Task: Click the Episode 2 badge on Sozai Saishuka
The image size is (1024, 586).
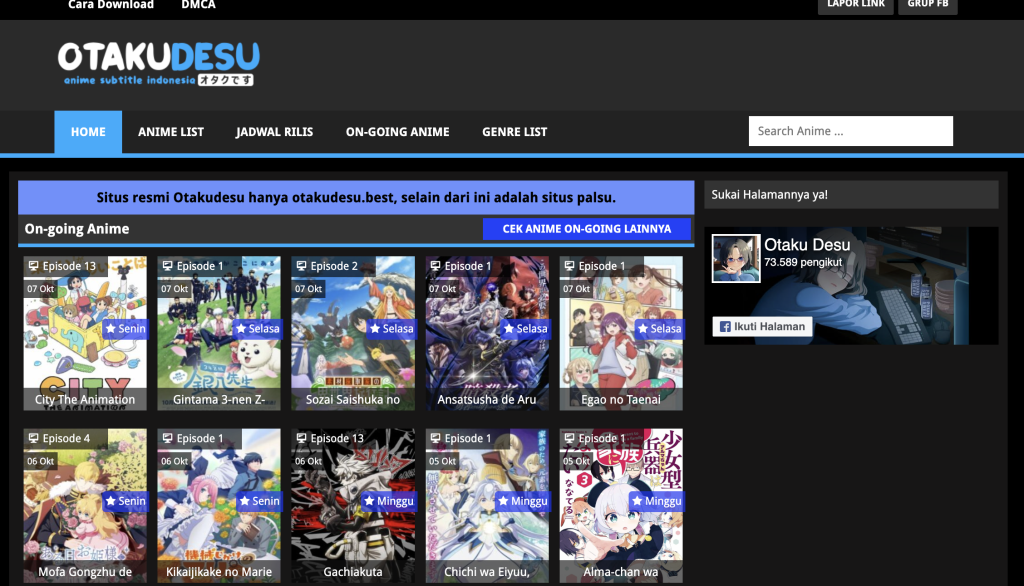Action: point(326,266)
